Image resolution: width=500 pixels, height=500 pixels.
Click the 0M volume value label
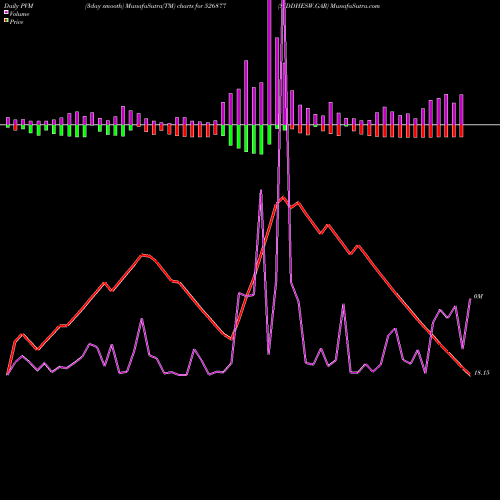(x=478, y=296)
